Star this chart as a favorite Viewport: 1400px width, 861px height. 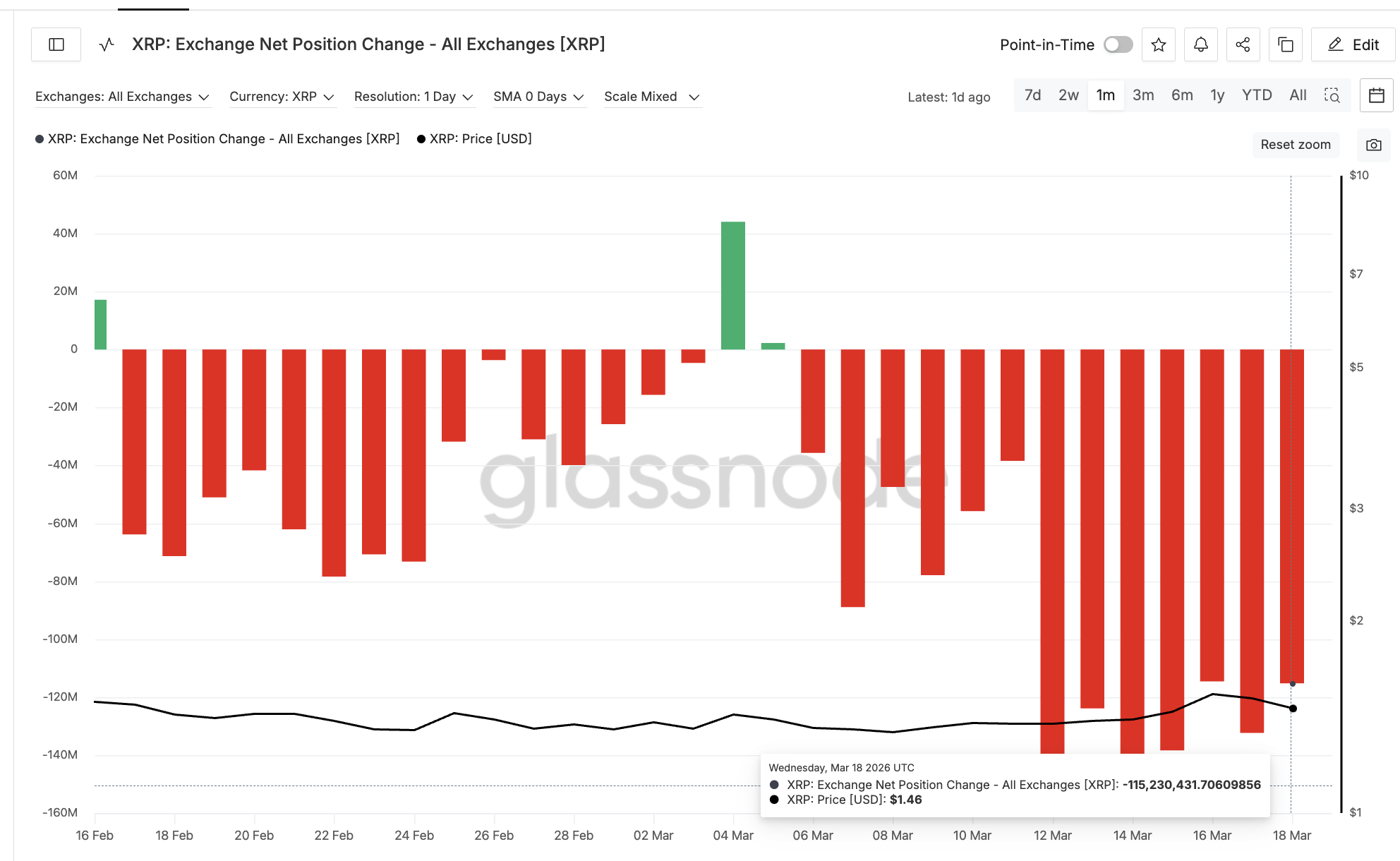(x=1158, y=44)
